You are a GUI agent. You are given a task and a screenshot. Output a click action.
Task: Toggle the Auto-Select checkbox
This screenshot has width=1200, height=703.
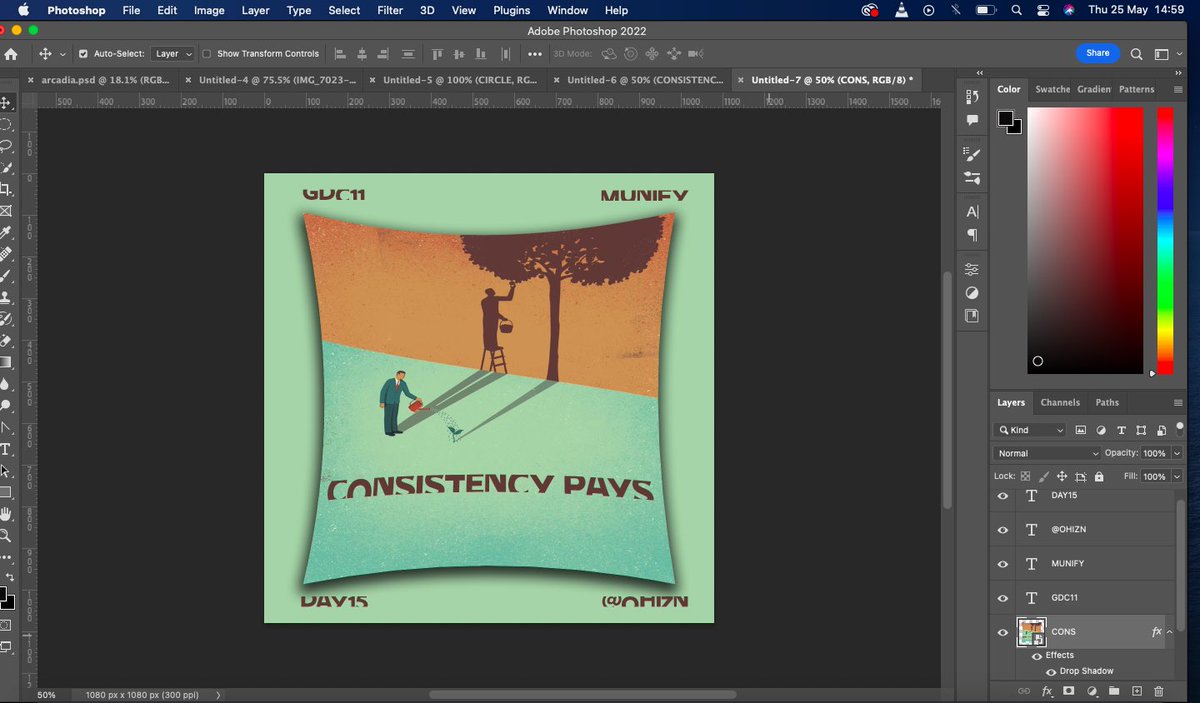[x=83, y=54]
